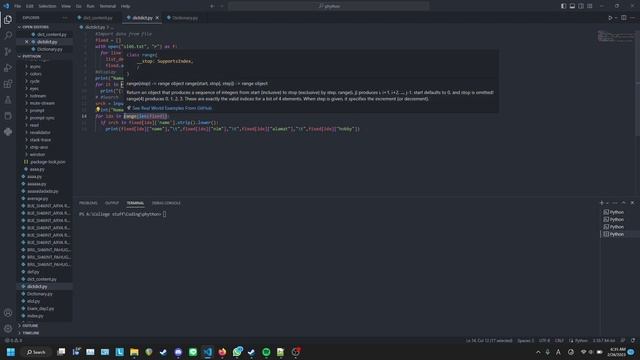Open the Source Control view
This screenshot has height=360, width=640.
pyautogui.click(x=8, y=51)
